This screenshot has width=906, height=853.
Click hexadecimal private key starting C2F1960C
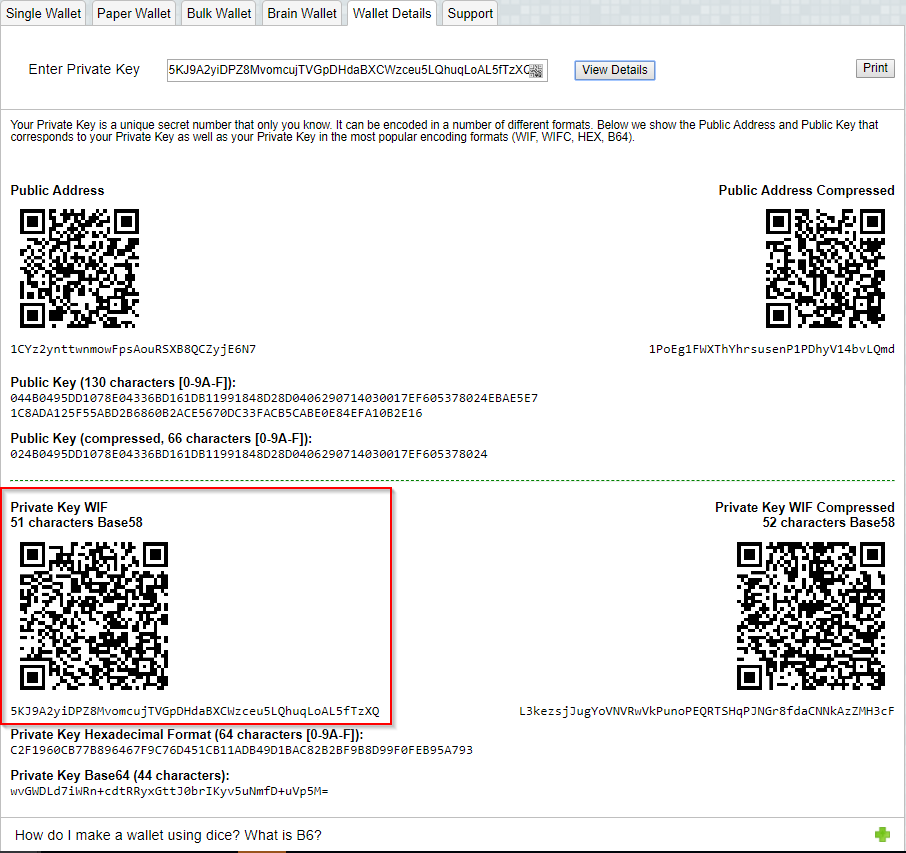[x=242, y=750]
